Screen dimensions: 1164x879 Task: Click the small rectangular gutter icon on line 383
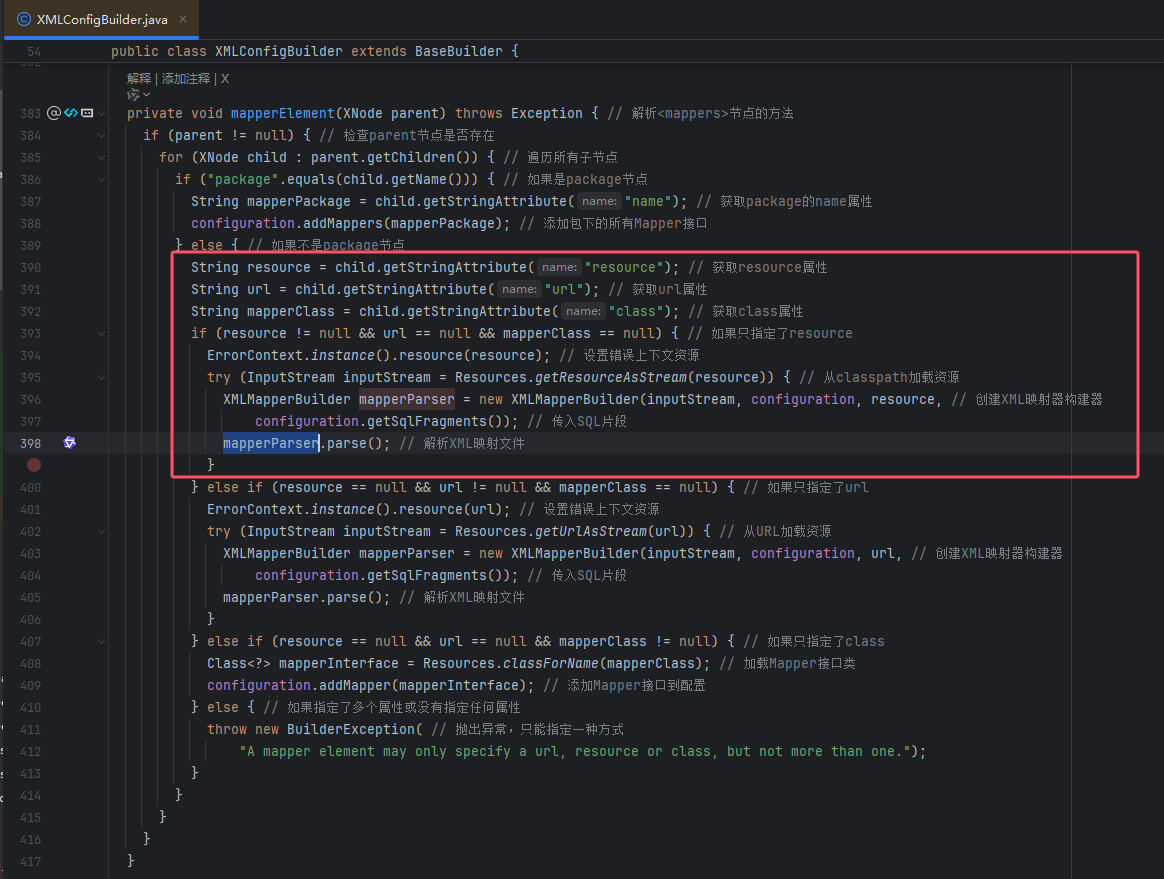pyautogui.click(x=87, y=113)
